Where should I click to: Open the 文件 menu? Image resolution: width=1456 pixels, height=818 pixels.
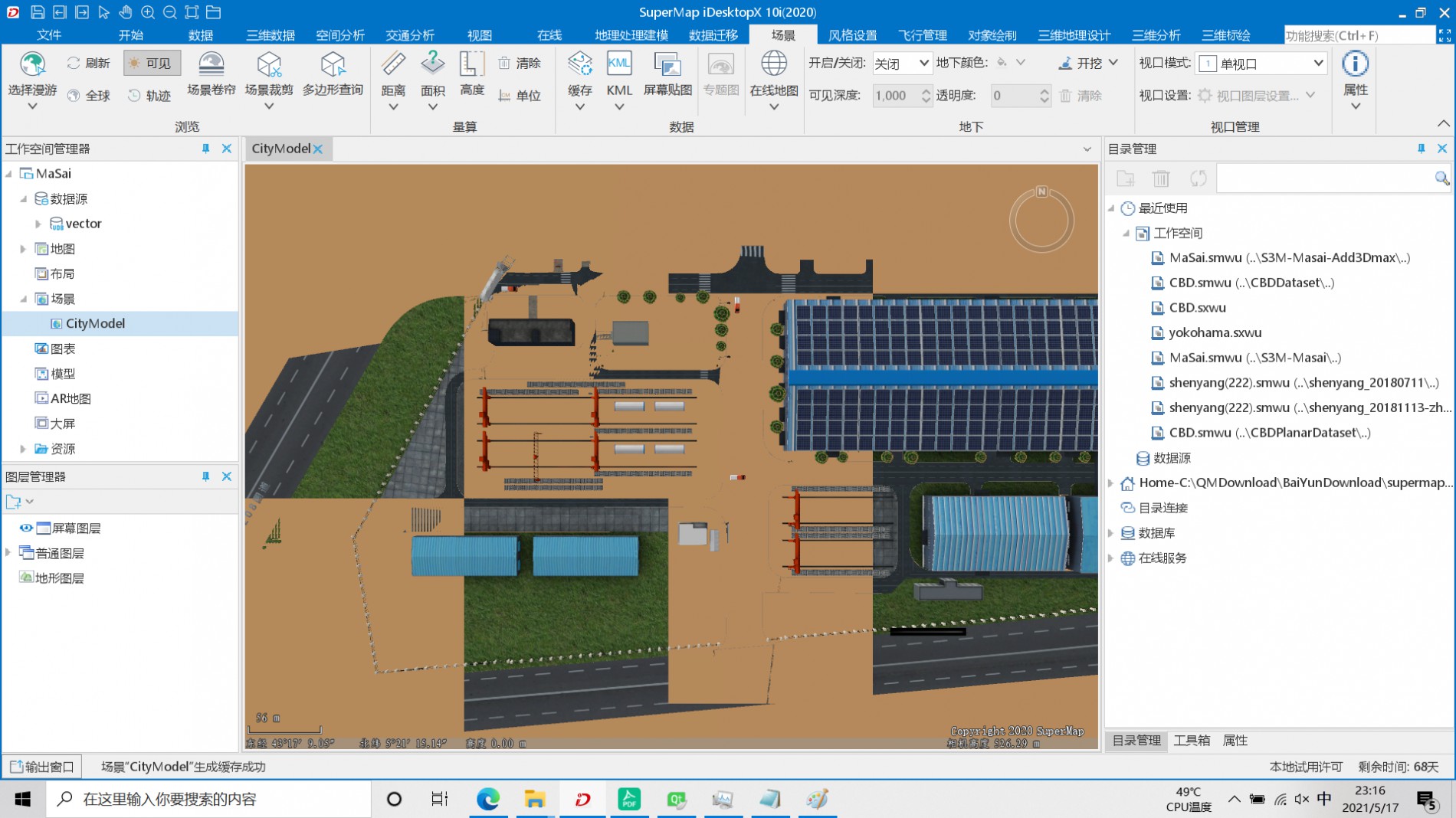48,35
